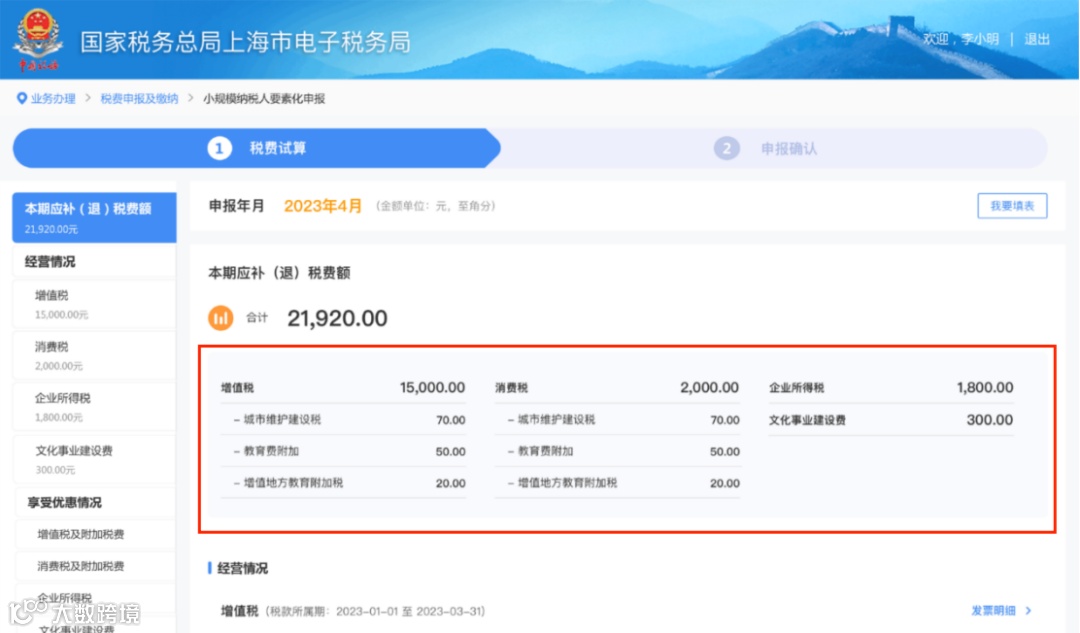
Task: Select 增值税 15,000.00元 sidebar item
Action: pos(94,304)
